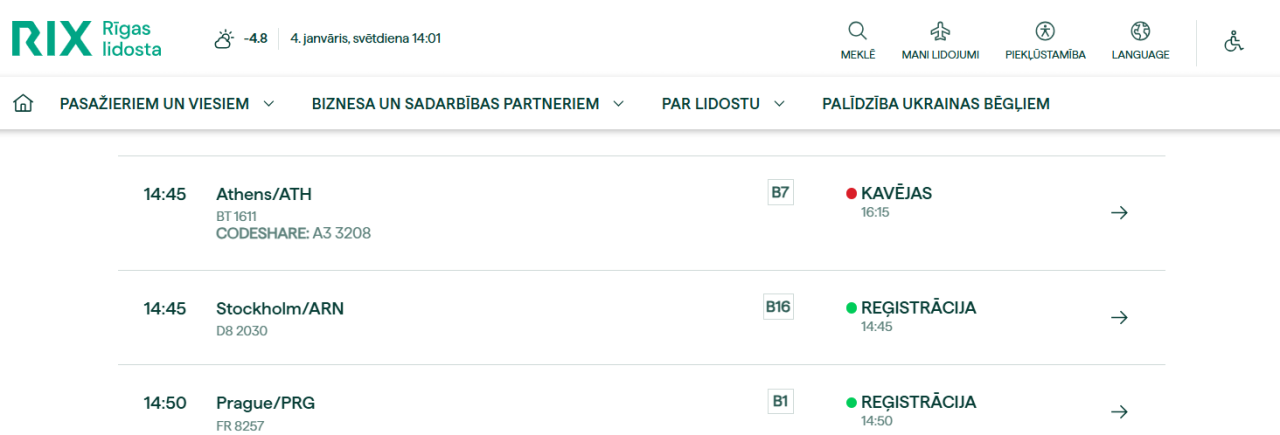Open Stockholm flight details arrow
The image size is (1280, 435).
[1119, 317]
